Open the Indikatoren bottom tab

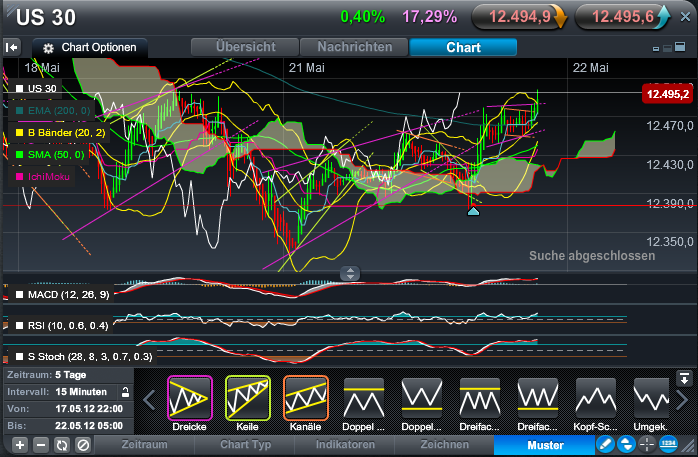345,445
